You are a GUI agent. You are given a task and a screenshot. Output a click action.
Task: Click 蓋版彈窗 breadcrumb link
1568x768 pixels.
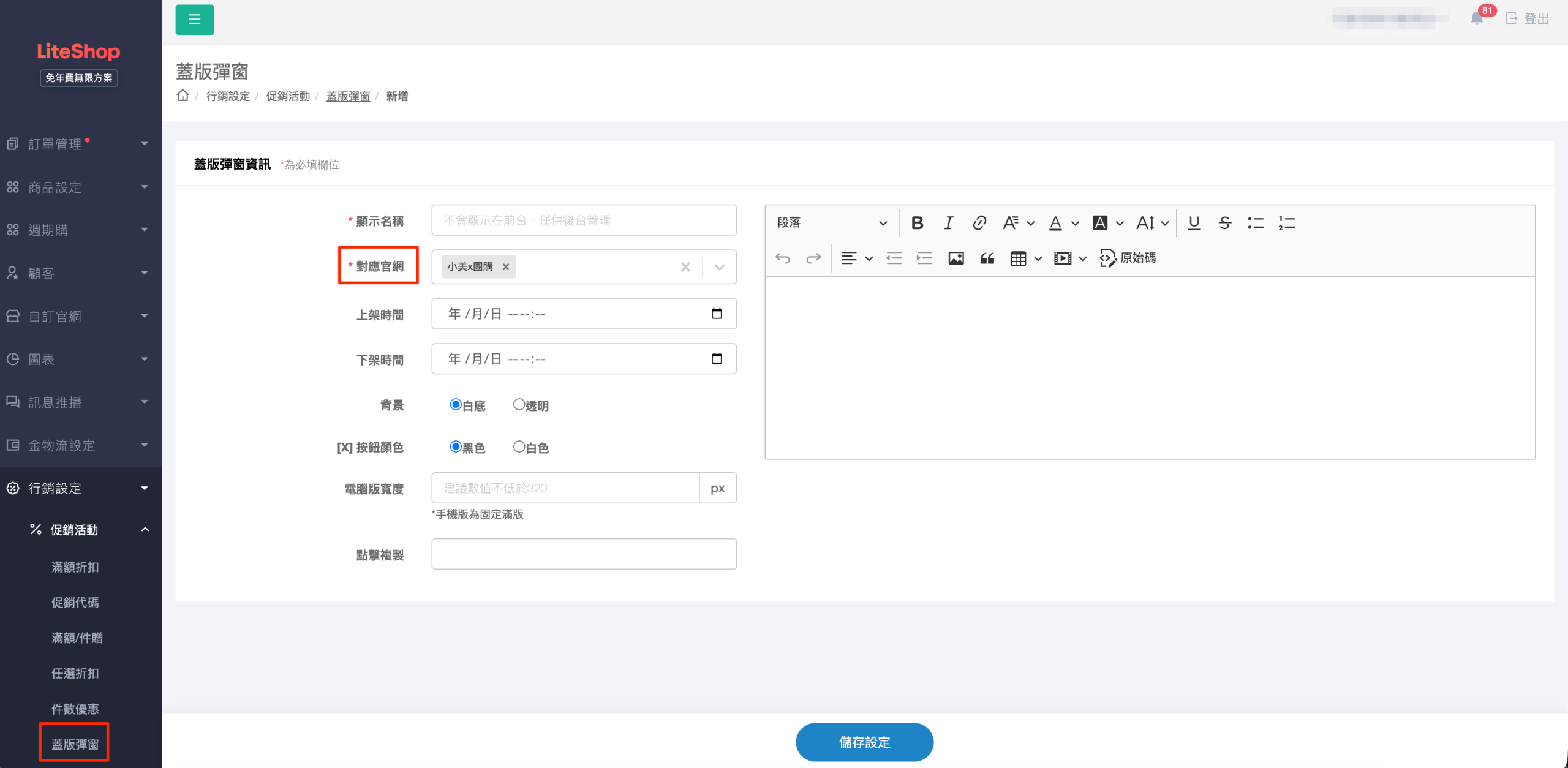(x=348, y=96)
